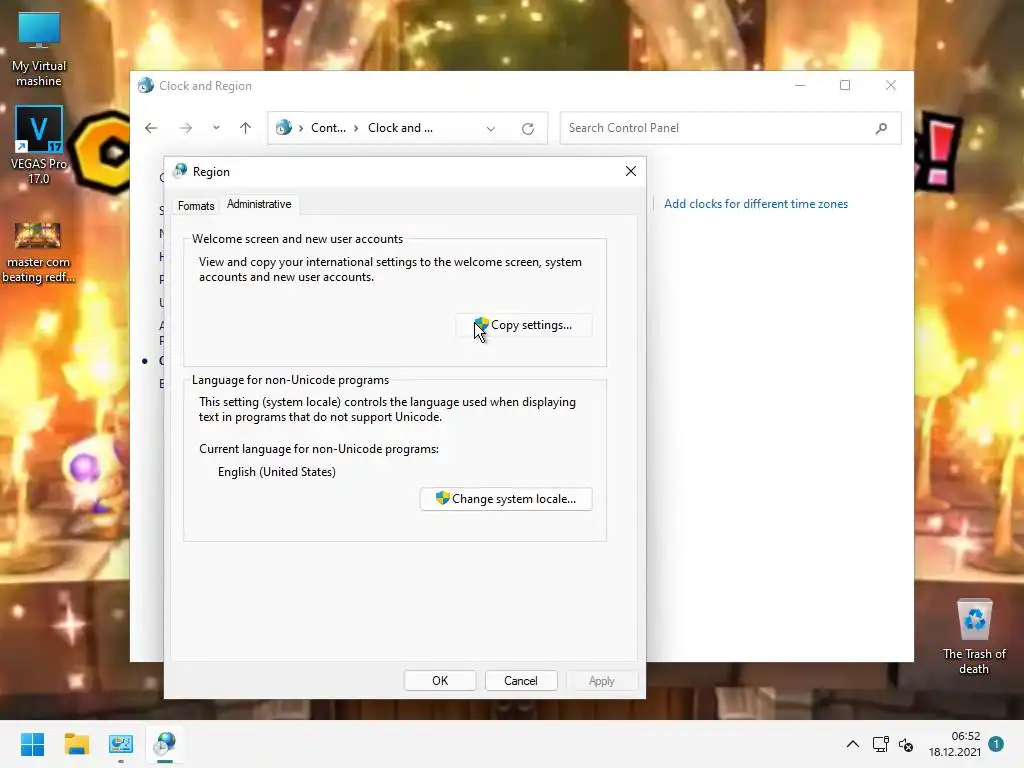Open My Virtual mashine desktop icon
The image size is (1024, 768).
(x=39, y=49)
